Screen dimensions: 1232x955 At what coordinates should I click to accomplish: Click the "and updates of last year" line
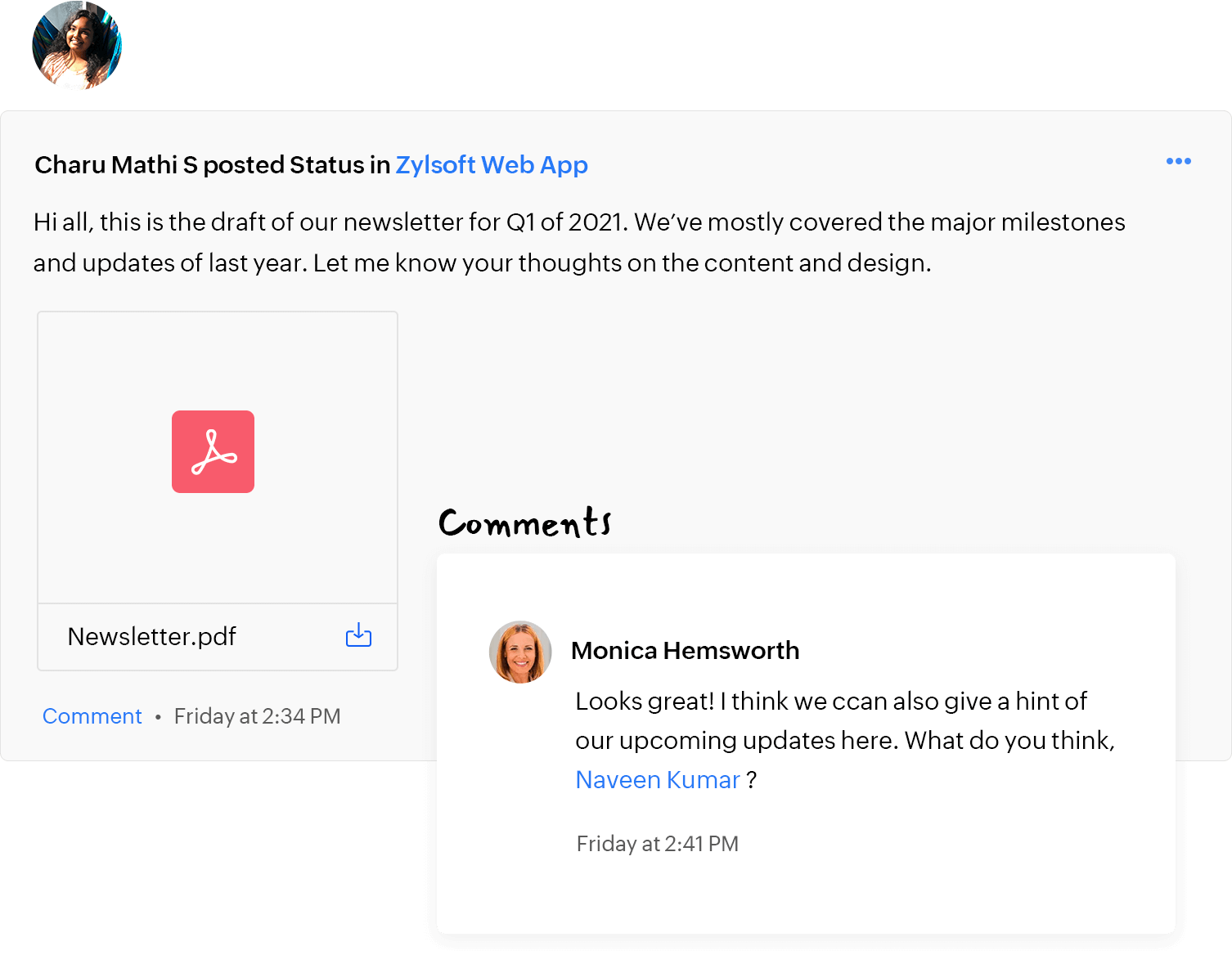coord(482,263)
